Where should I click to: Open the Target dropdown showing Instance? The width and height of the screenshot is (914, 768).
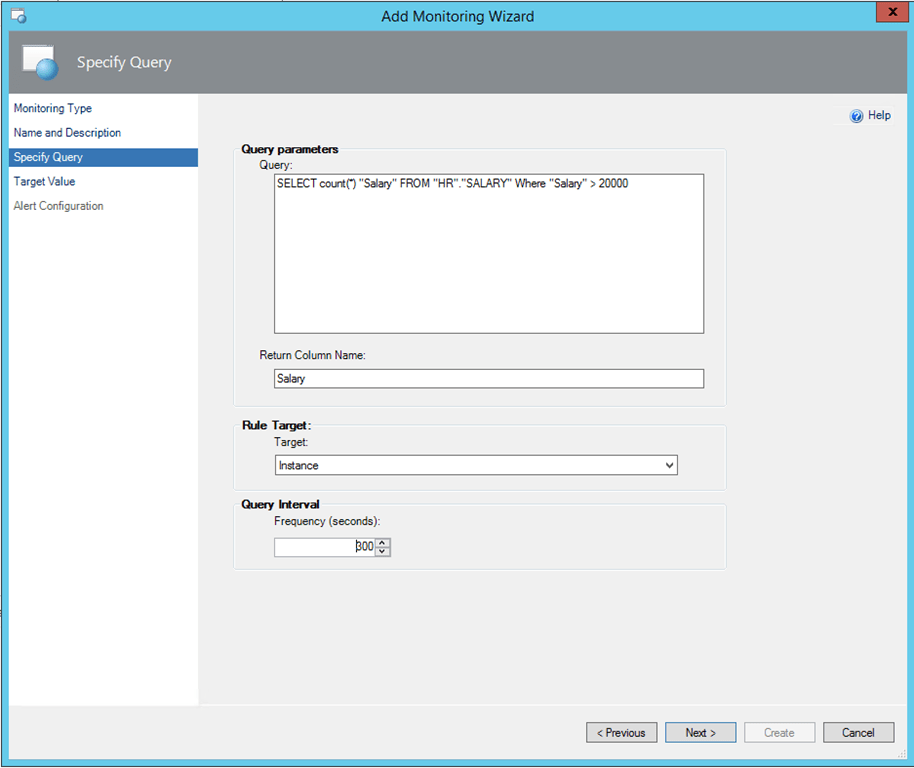click(x=476, y=466)
